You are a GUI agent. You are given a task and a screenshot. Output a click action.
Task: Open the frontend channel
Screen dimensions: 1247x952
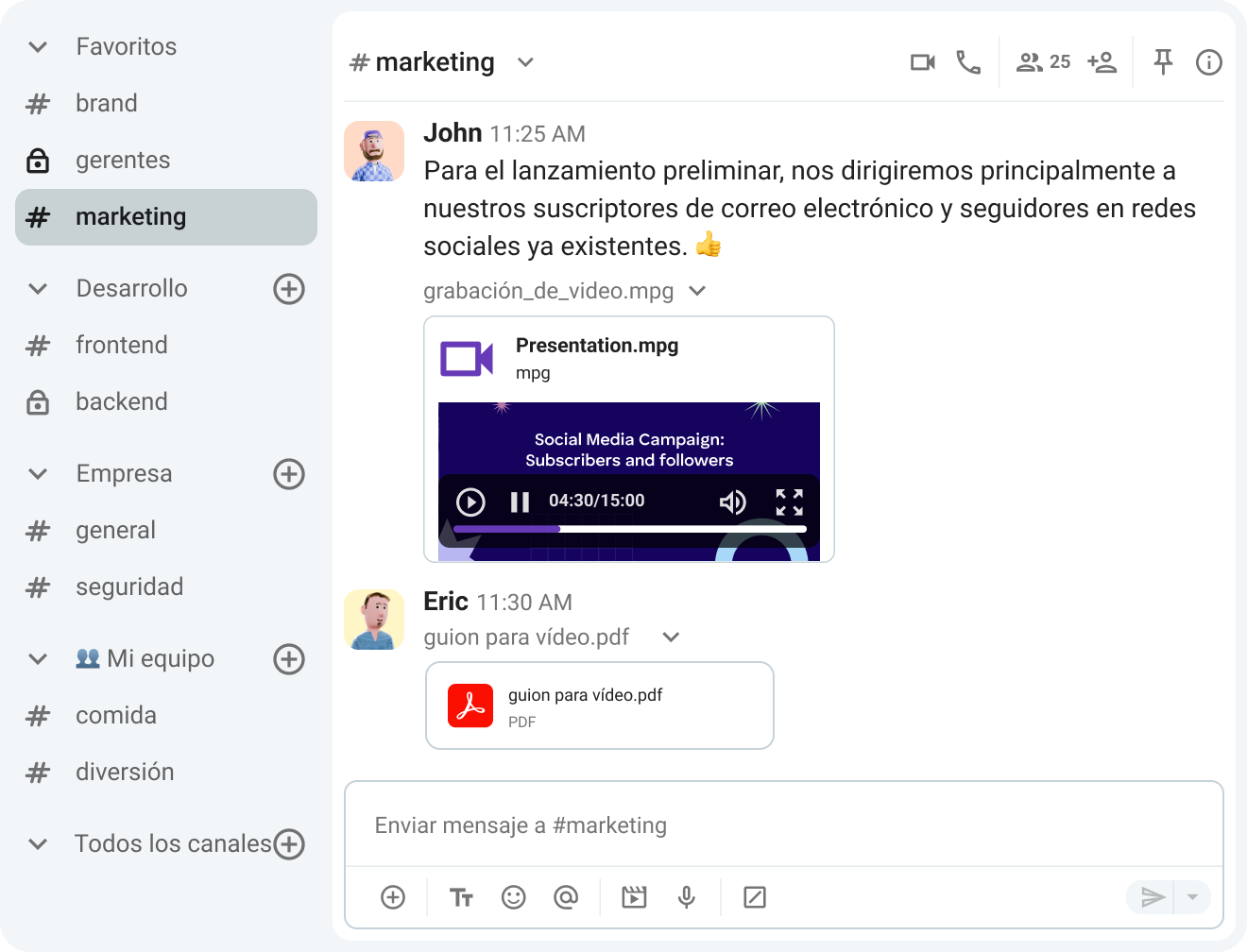point(122,346)
